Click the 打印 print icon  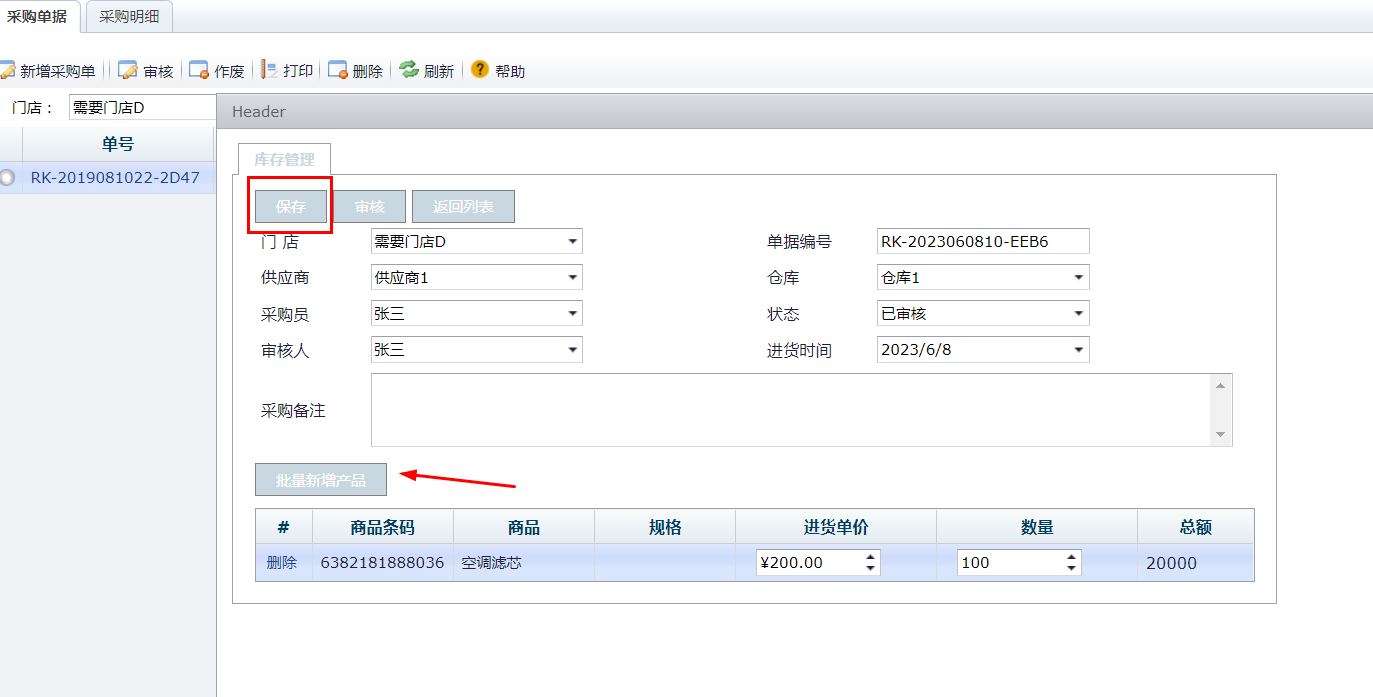coord(269,70)
